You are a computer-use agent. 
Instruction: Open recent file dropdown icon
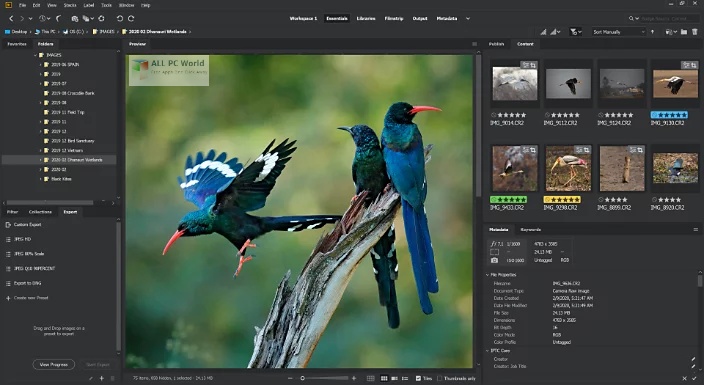tap(671, 32)
